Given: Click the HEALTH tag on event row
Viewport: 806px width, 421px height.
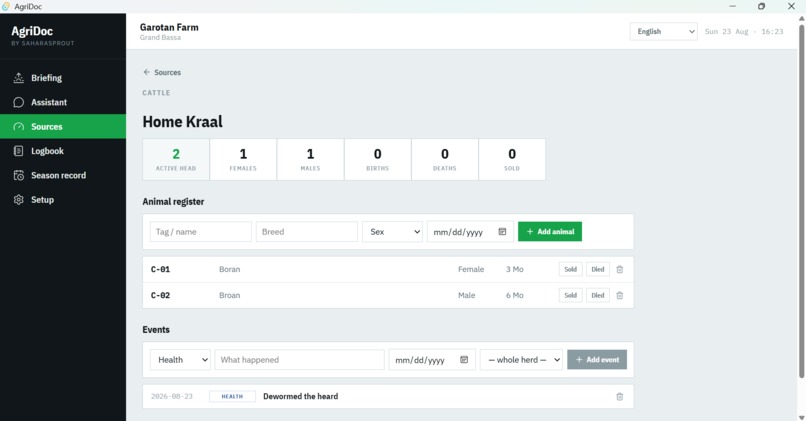Looking at the screenshot, I should point(232,396).
